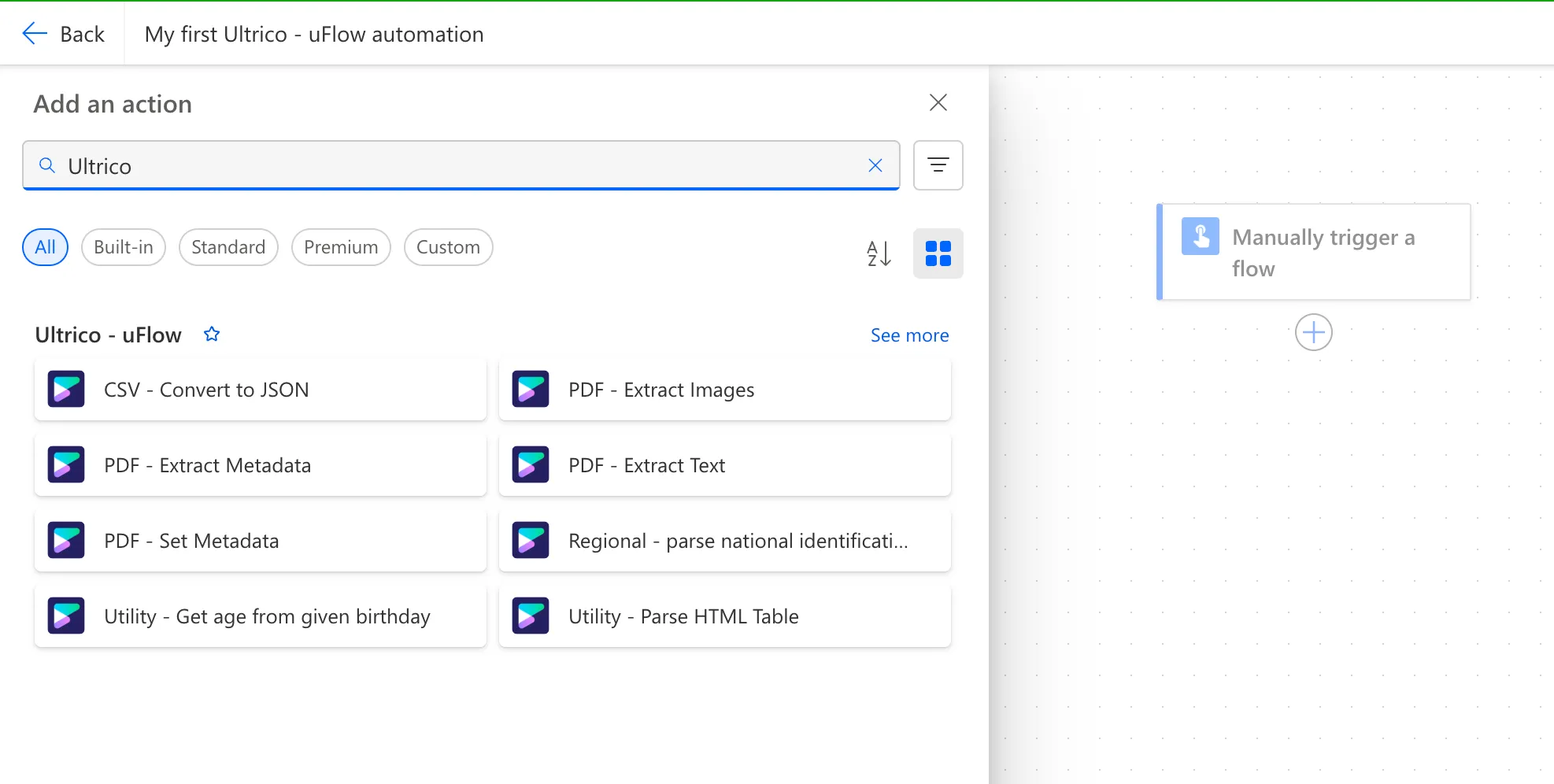Switch to Custom connectors filter
The width and height of the screenshot is (1554, 784).
point(448,247)
